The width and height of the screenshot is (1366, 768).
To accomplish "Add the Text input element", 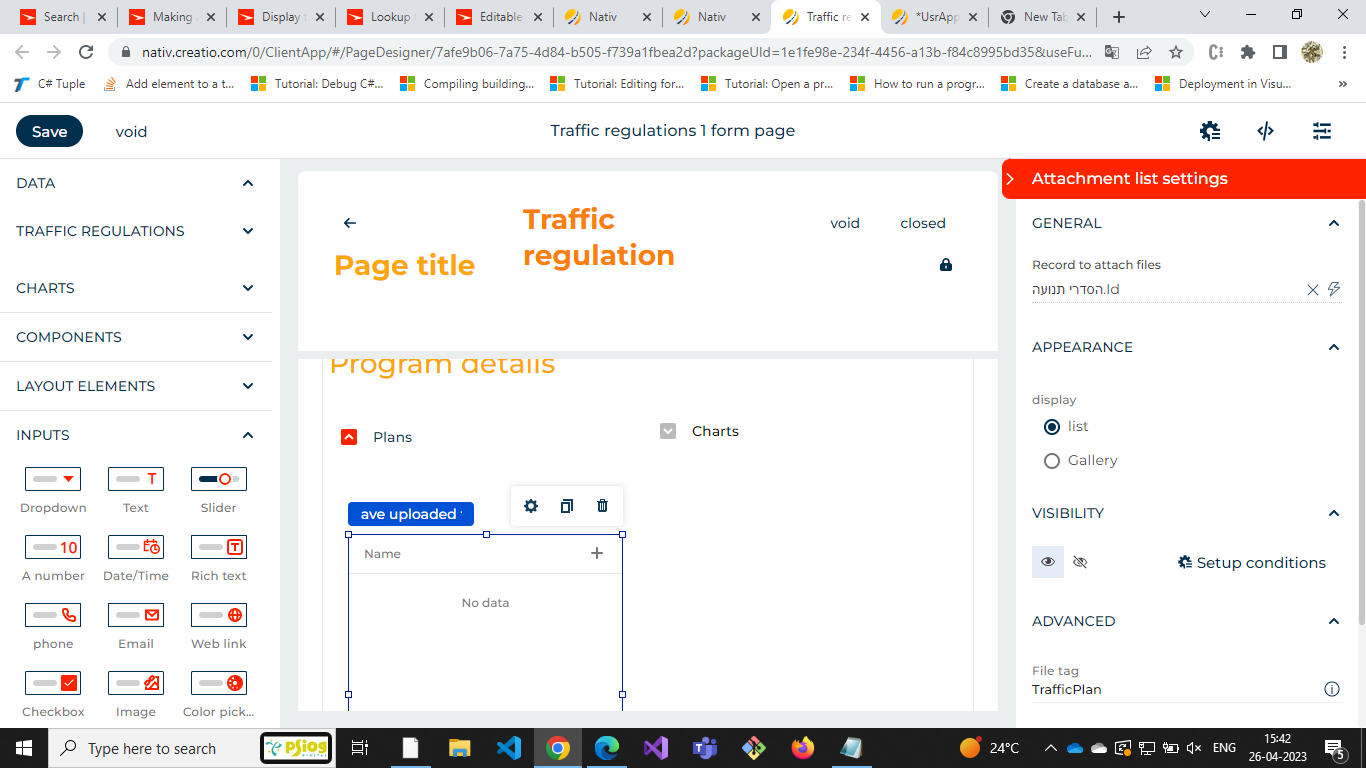I will point(136,490).
